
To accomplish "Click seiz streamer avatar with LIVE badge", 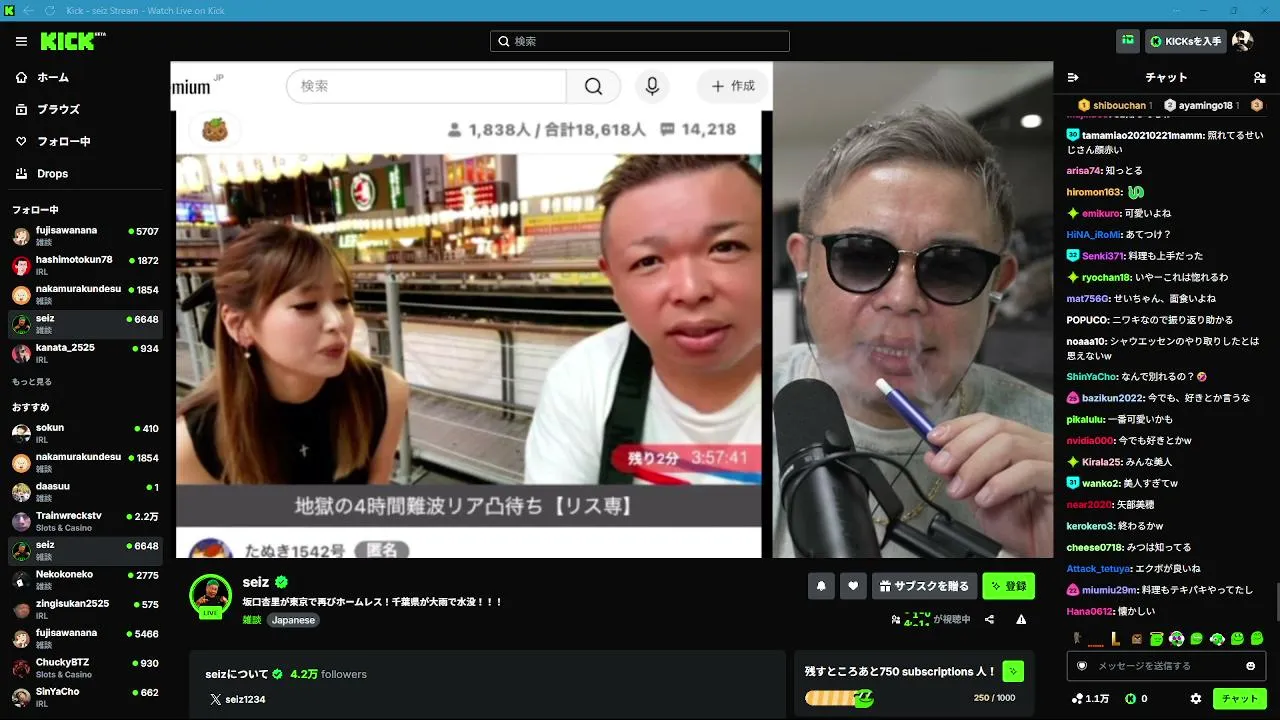I will coord(211,596).
